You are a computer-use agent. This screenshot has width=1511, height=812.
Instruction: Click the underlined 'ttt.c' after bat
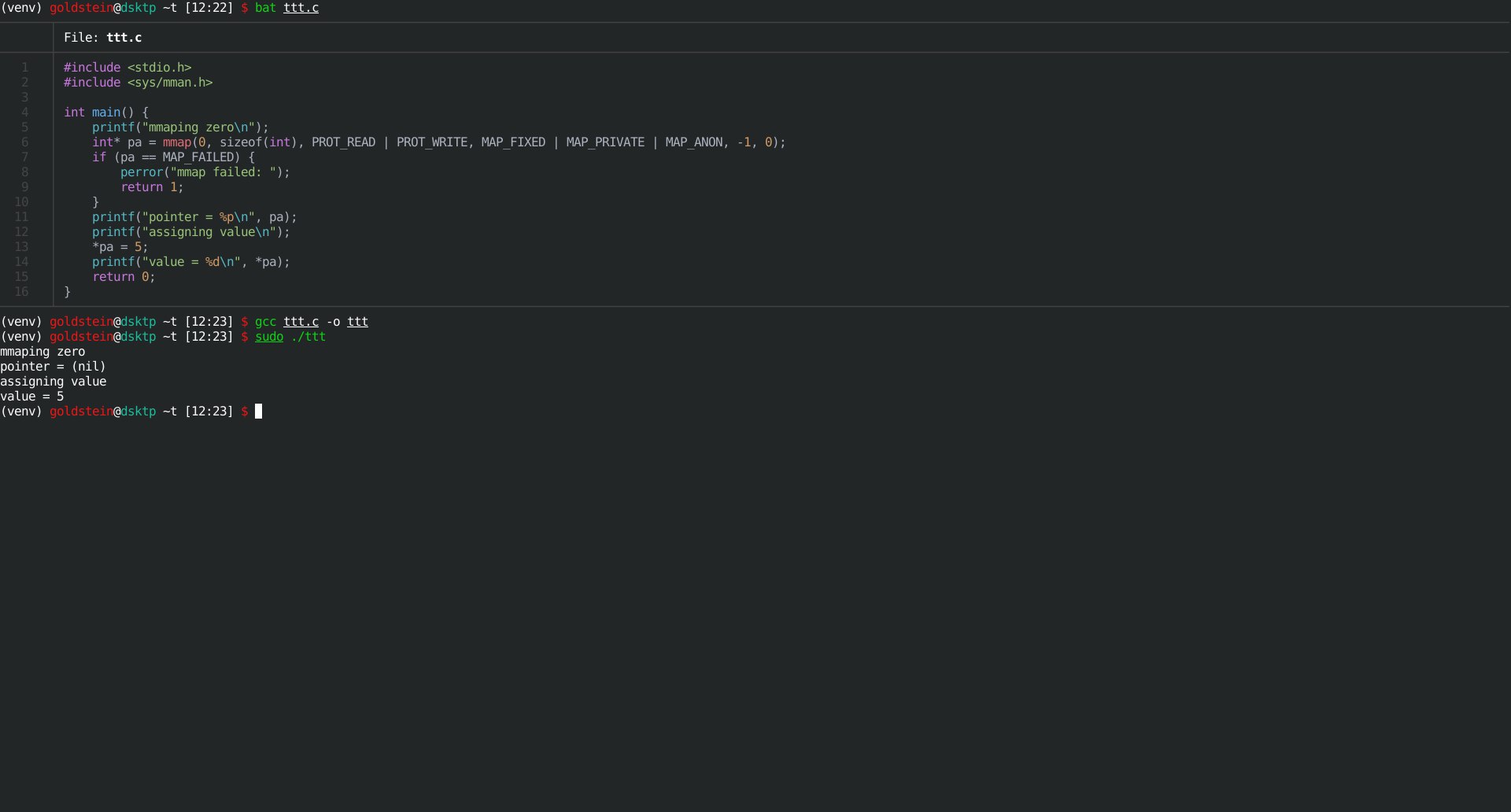301,8
